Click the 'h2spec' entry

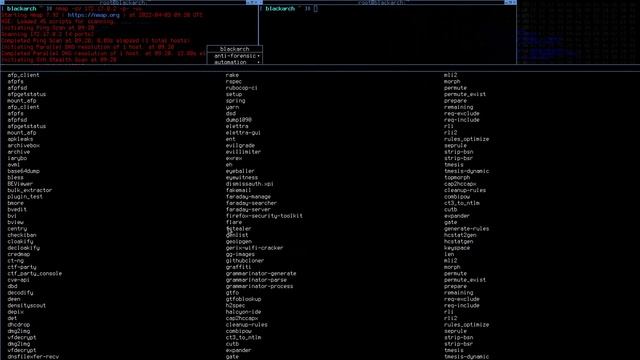point(236,306)
